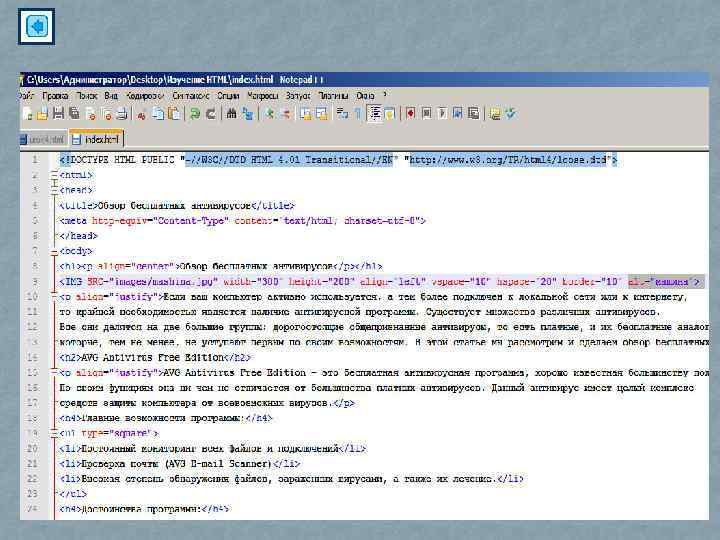Click the Close document toolbar icon
Image resolution: width=720 pixels, height=540 pixels.
90,113
